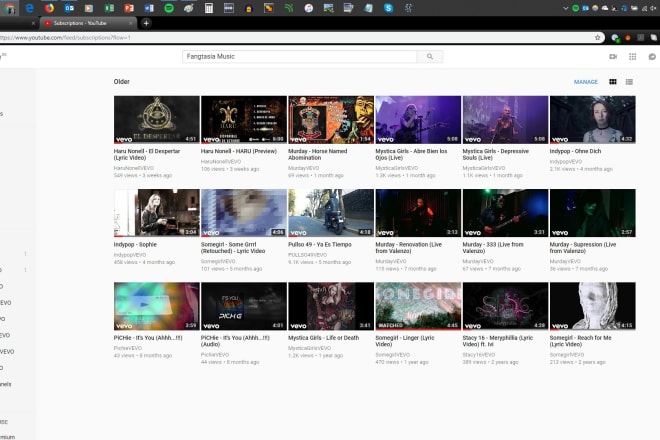Click the YouTube search magnifier button
This screenshot has width=660, height=440.
click(x=430, y=56)
